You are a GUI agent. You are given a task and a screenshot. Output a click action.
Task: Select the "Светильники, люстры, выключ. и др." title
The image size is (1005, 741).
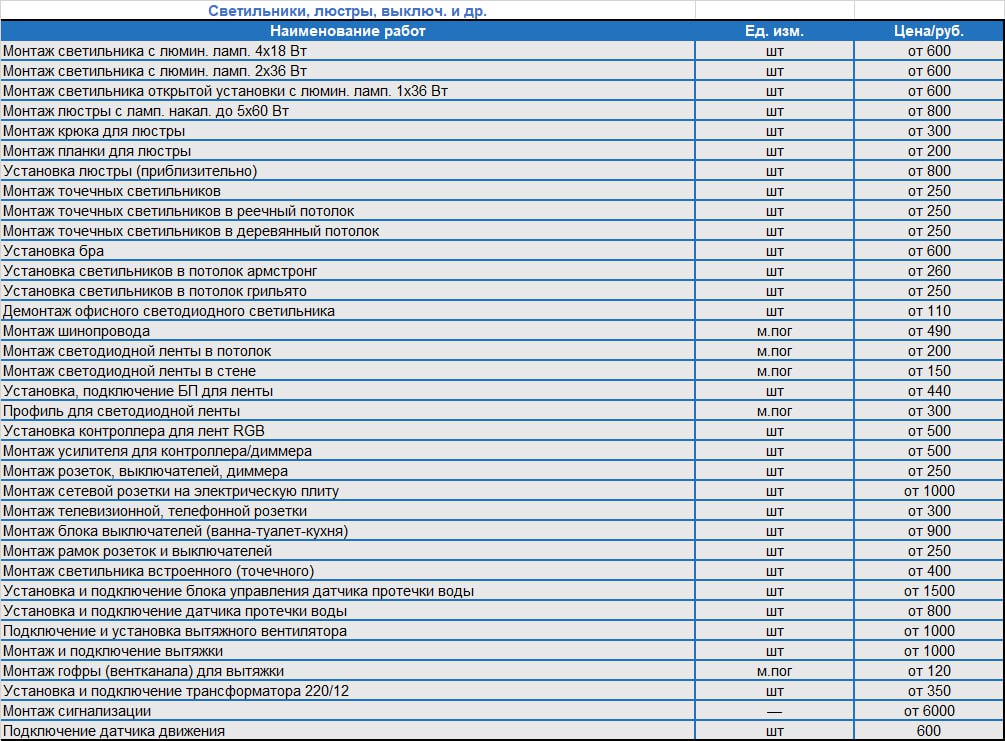click(347, 11)
